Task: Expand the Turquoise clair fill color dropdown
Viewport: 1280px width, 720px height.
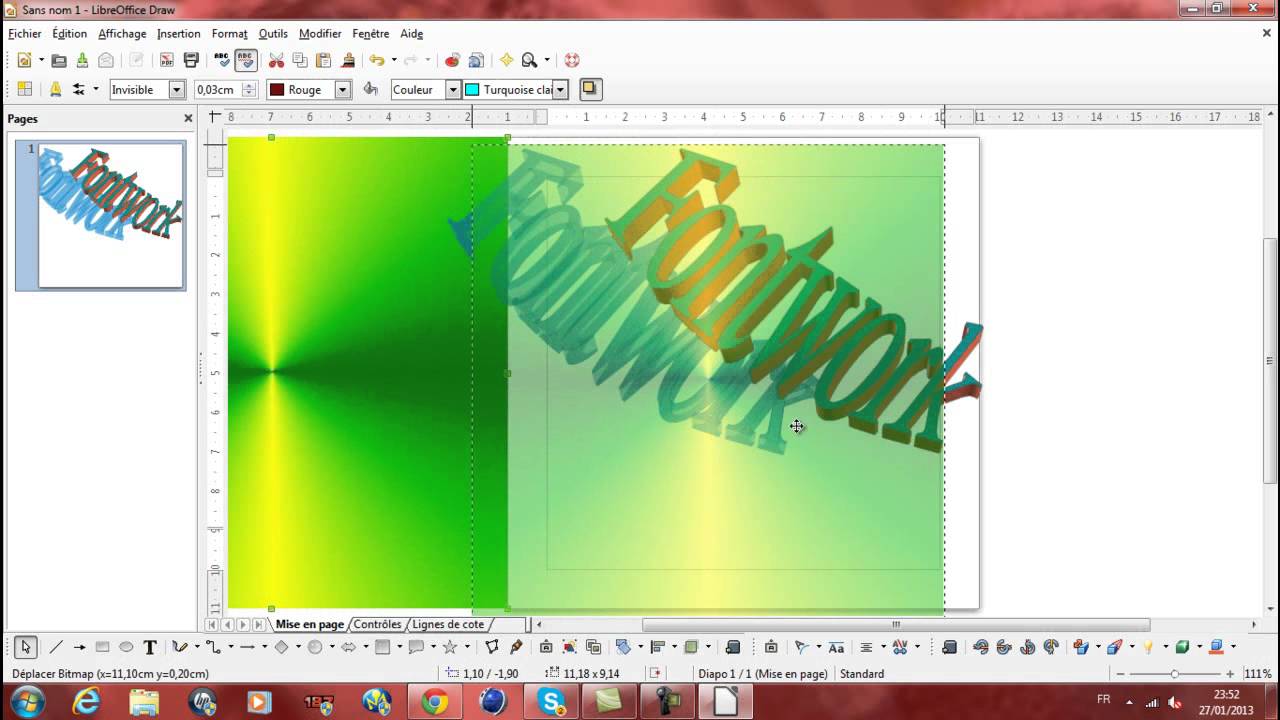Action: pos(561,89)
